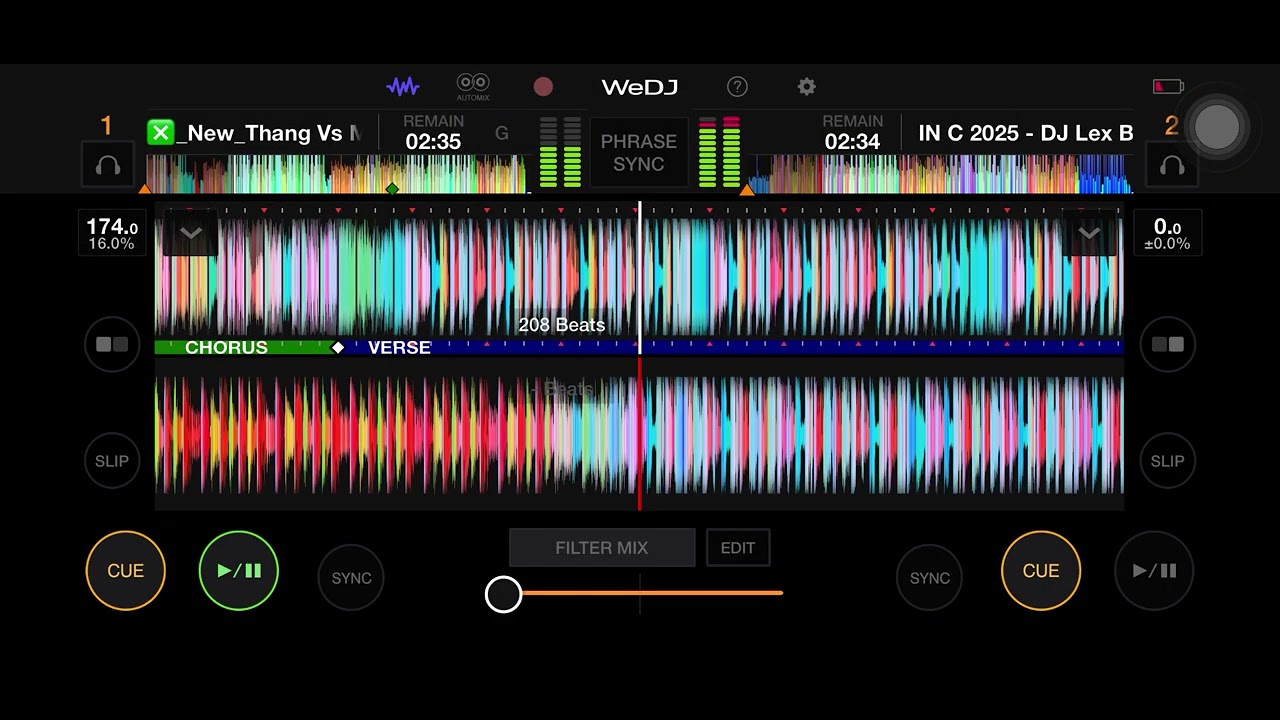The height and width of the screenshot is (720, 1280).
Task: Tap the deck 2 CUE button
Action: pyautogui.click(x=1041, y=570)
